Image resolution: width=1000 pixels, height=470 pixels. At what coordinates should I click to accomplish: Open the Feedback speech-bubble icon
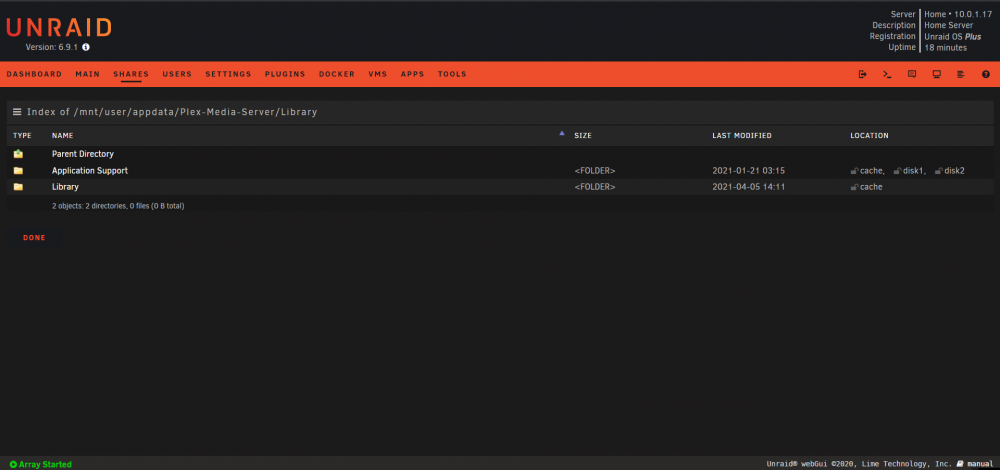coord(912,74)
